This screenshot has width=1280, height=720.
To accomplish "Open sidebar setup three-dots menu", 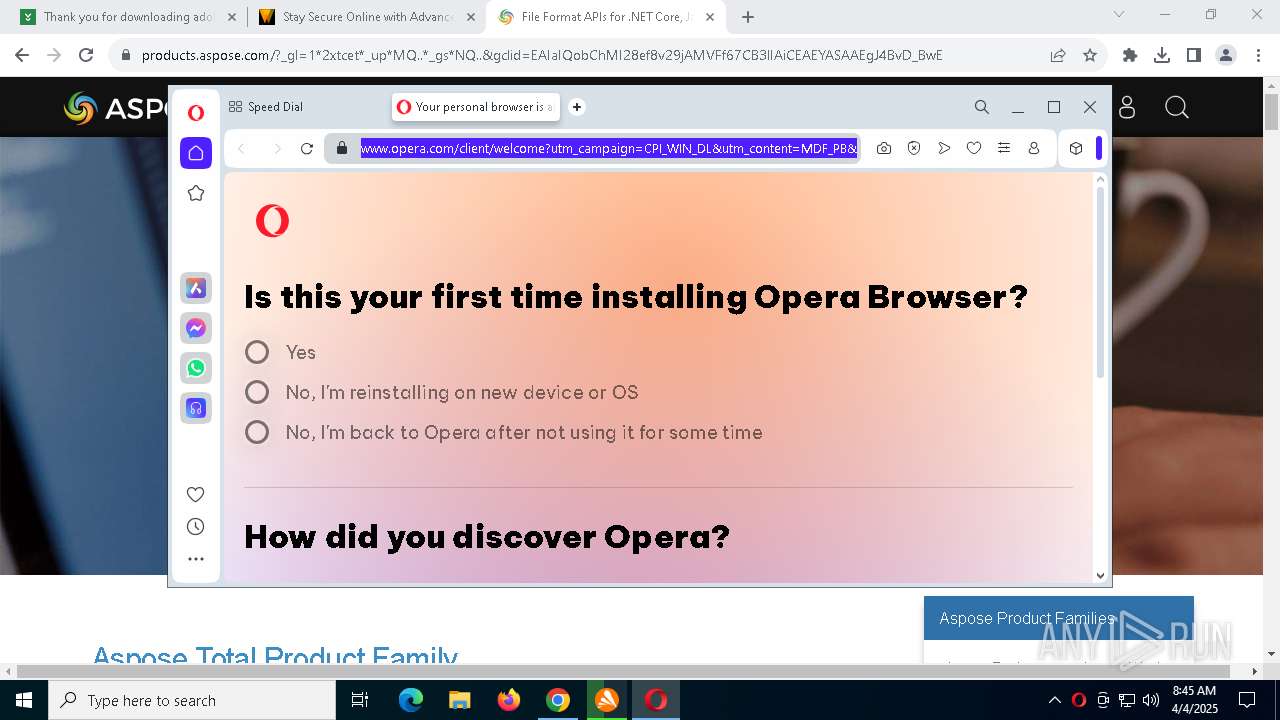I will [196, 559].
